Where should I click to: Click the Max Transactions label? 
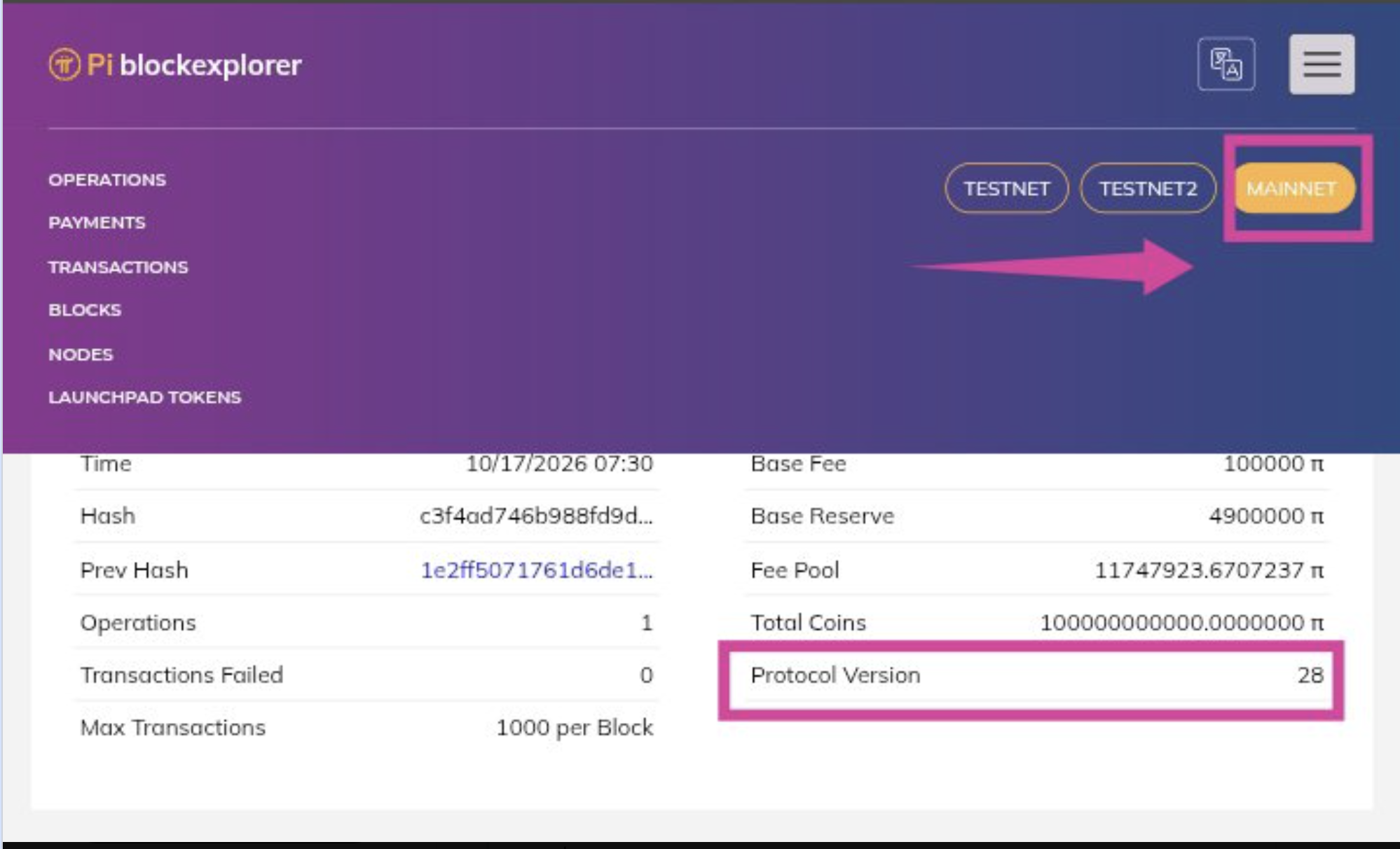tap(173, 728)
